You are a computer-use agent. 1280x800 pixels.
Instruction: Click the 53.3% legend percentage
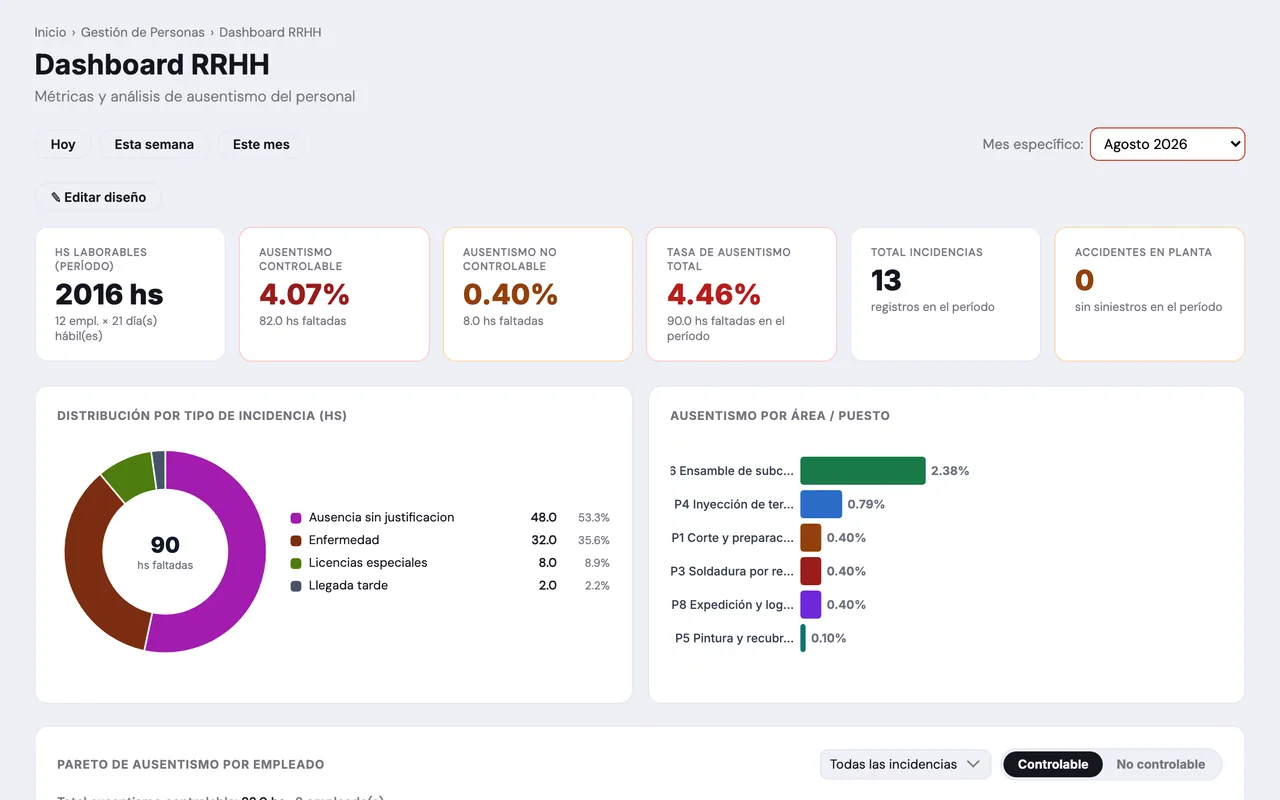pyautogui.click(x=594, y=518)
